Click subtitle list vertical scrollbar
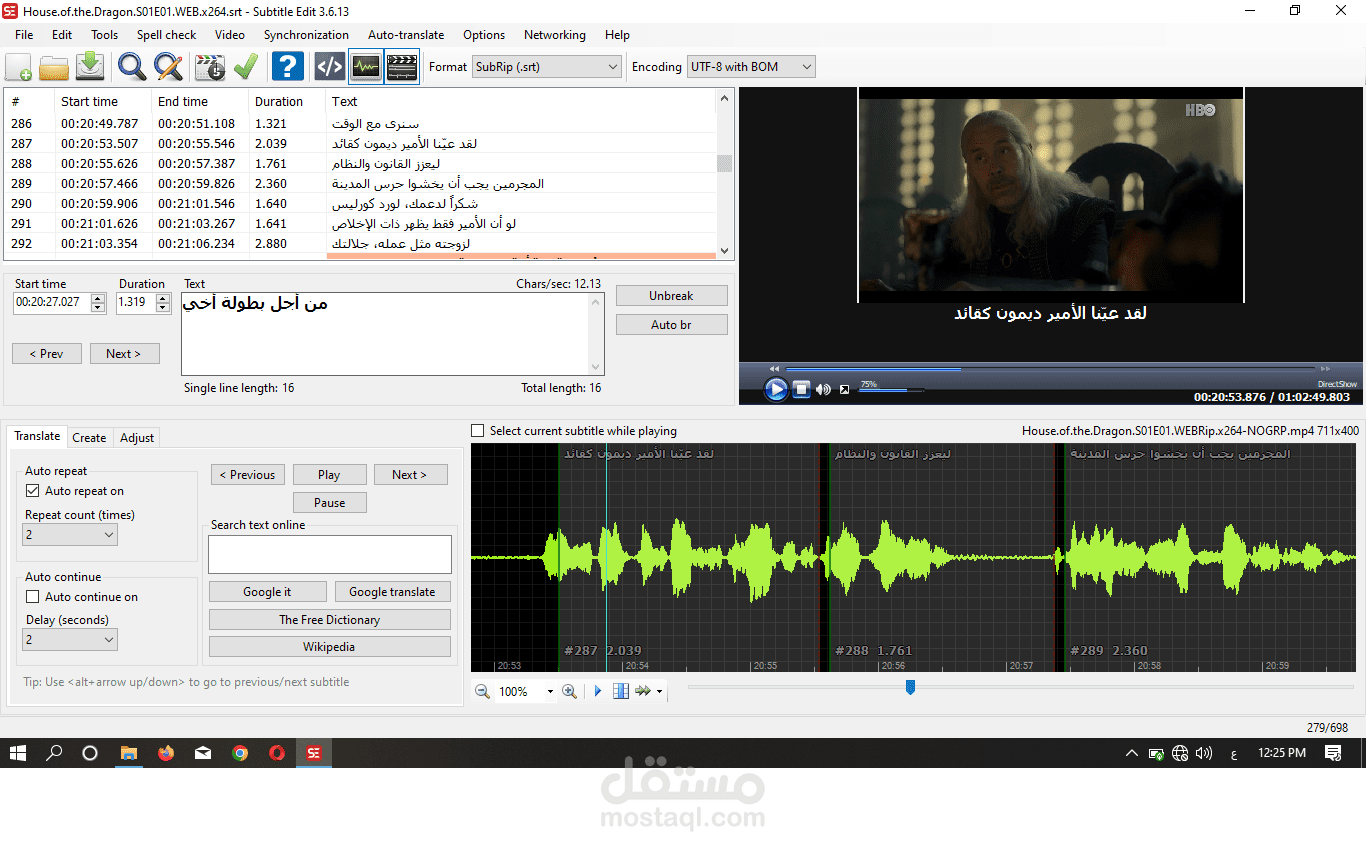This screenshot has height=849, width=1366. (725, 173)
